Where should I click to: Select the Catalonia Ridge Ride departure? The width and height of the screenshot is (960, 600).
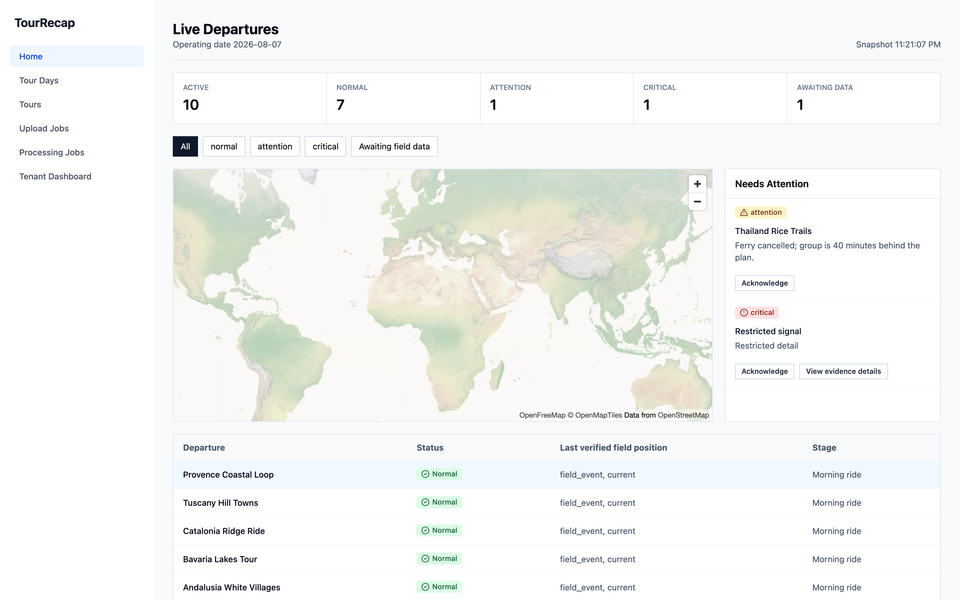[x=557, y=531]
